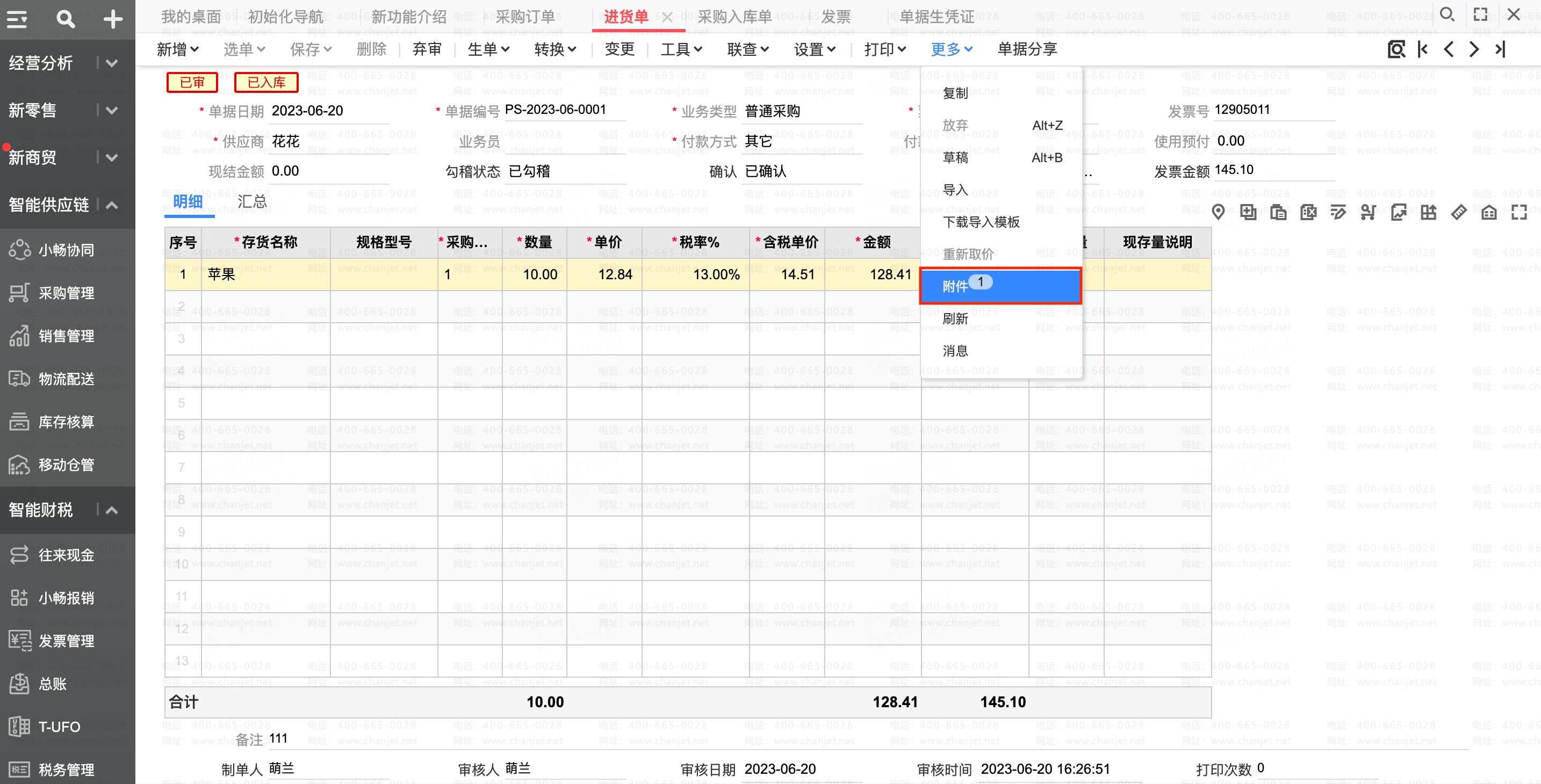Switch to the 汇总 tab

click(252, 201)
